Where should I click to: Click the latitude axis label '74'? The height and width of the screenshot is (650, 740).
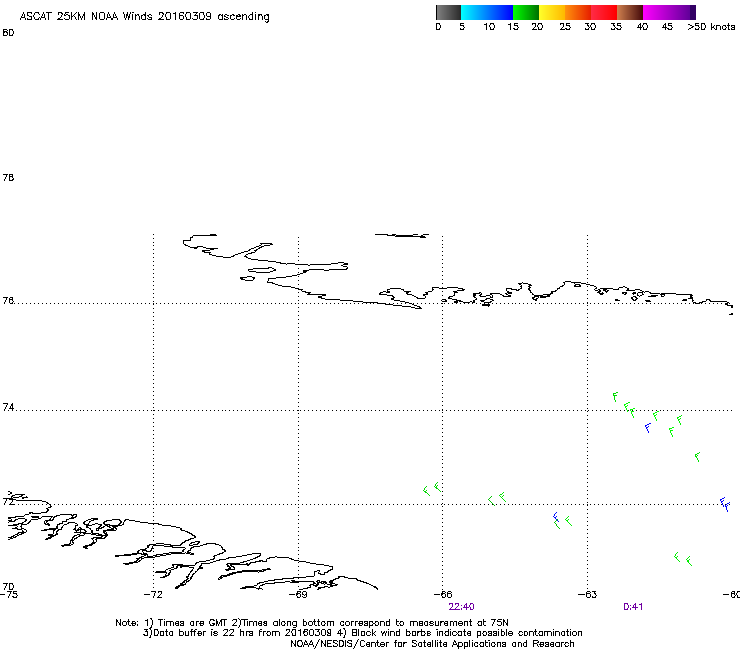8,407
